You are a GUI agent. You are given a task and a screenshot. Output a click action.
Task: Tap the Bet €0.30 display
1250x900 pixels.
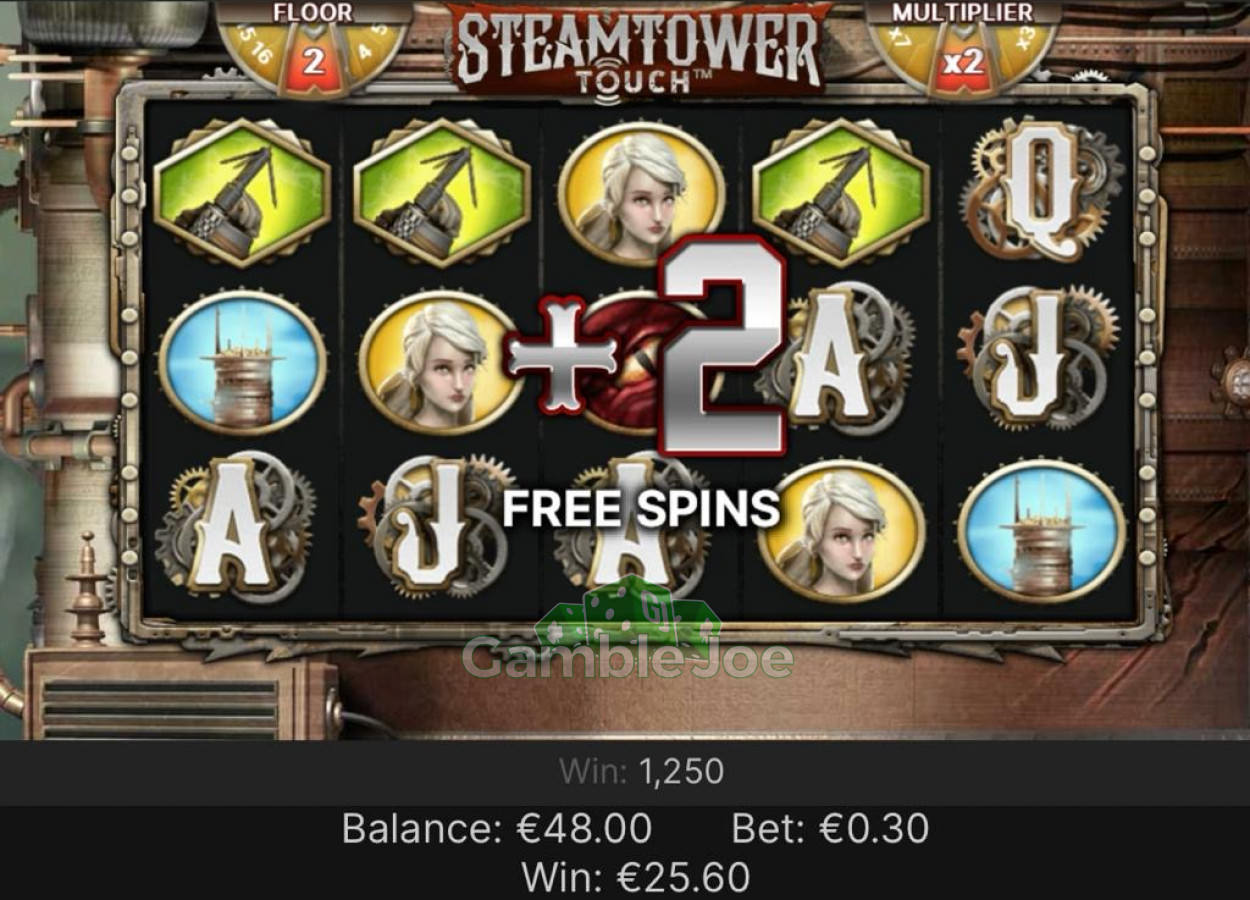[830, 829]
